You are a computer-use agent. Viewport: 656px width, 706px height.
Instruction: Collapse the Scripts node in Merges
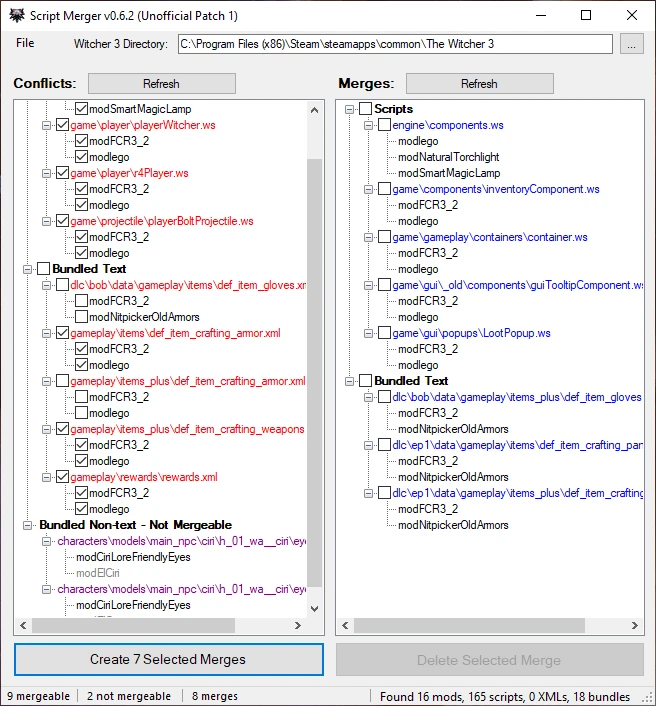coord(349,109)
